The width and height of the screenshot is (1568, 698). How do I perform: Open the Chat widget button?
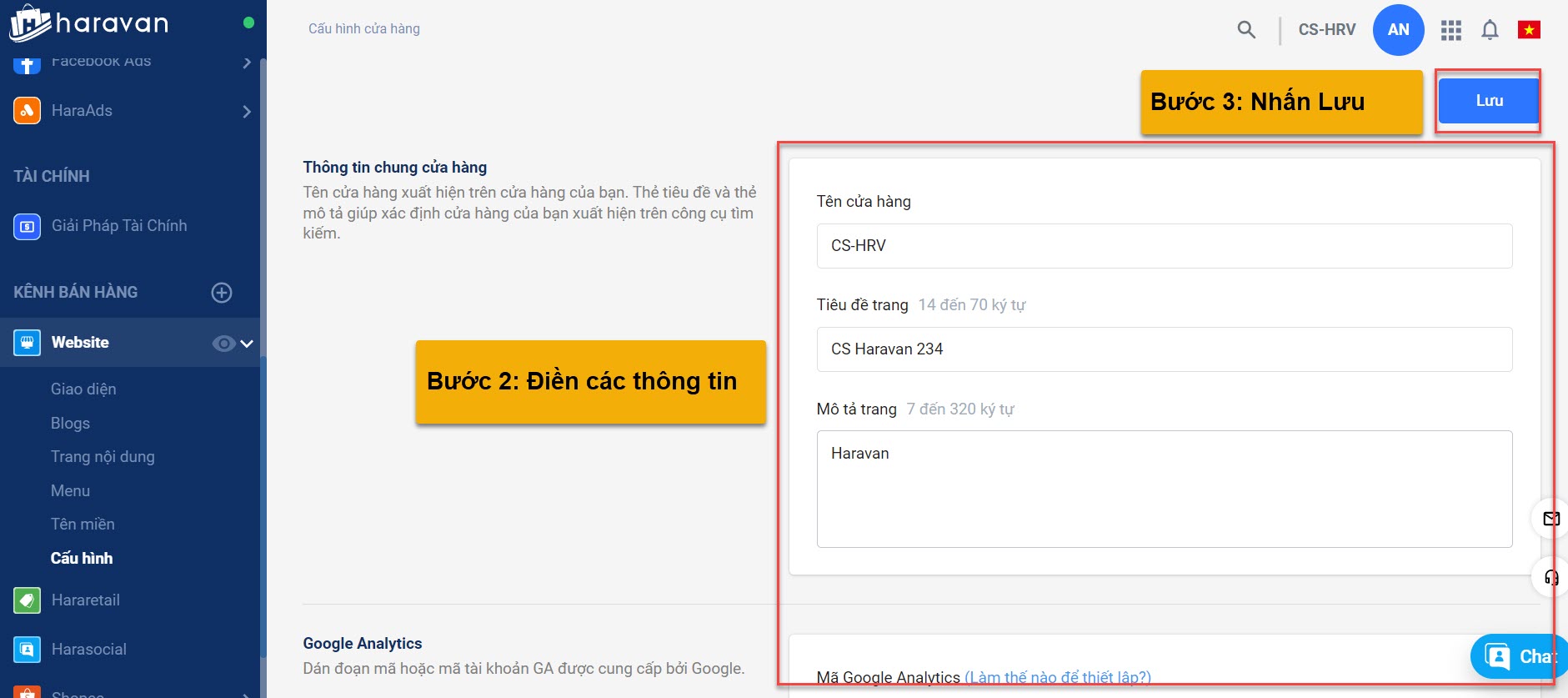click(1519, 657)
